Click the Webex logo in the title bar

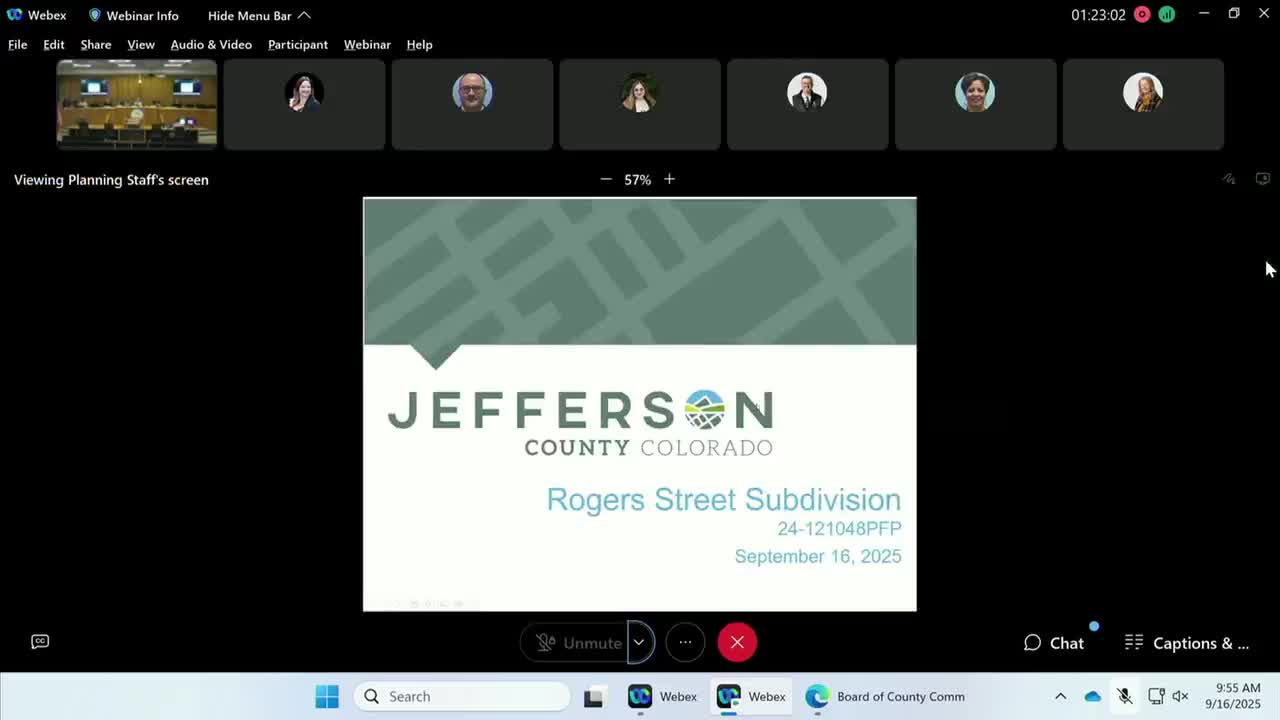point(14,15)
